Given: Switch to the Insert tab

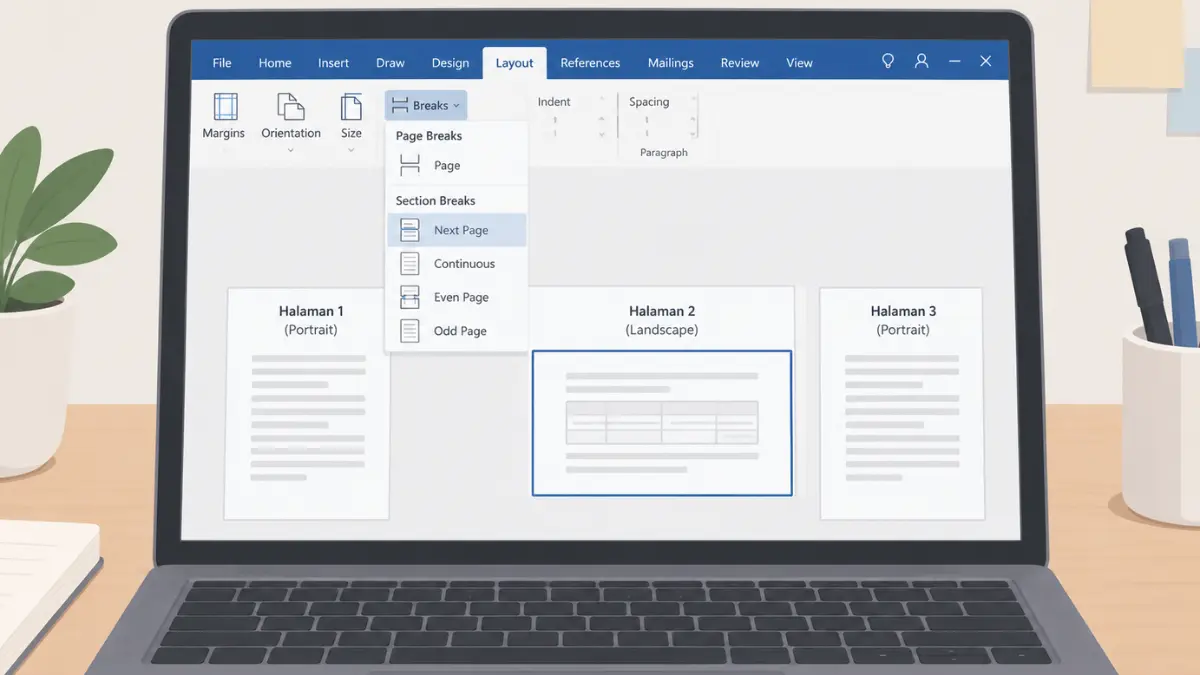Looking at the screenshot, I should pyautogui.click(x=334, y=63).
